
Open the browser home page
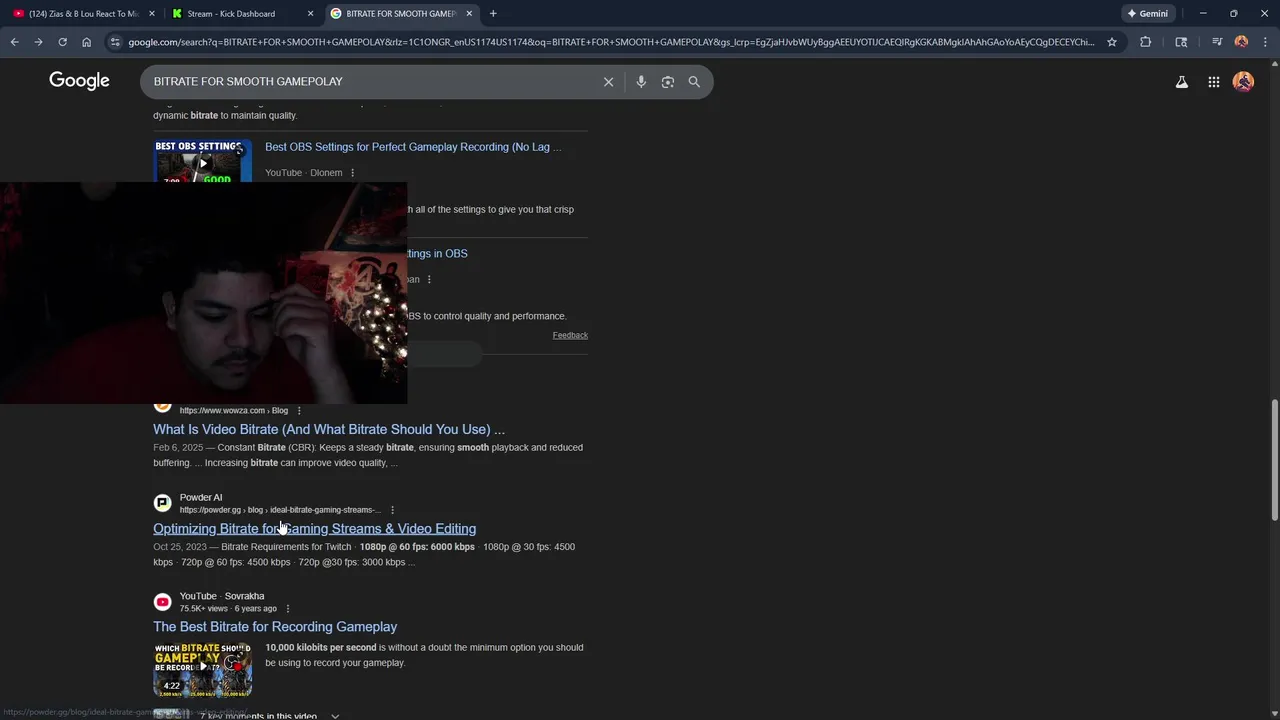86,42
